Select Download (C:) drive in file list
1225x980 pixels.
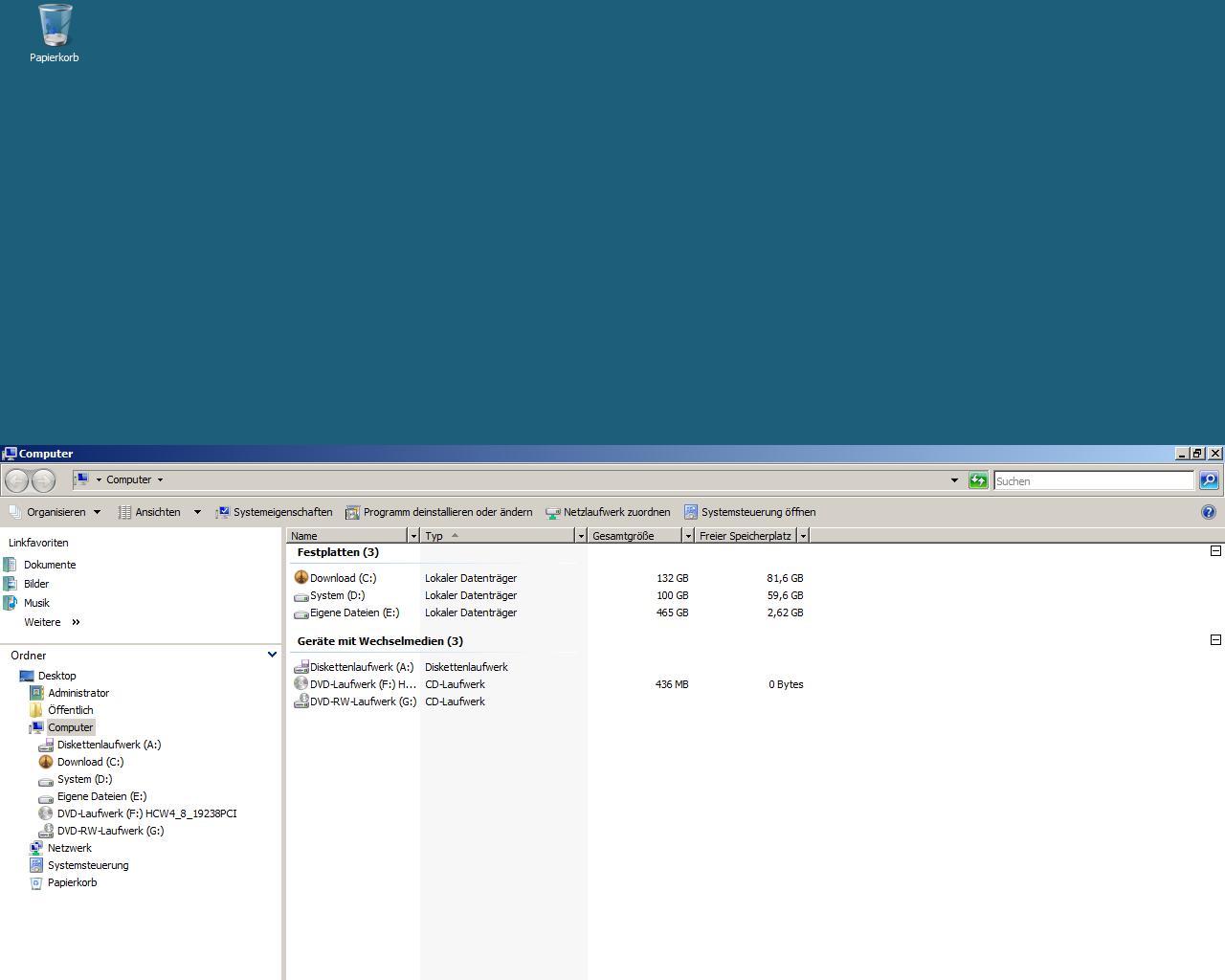[343, 578]
